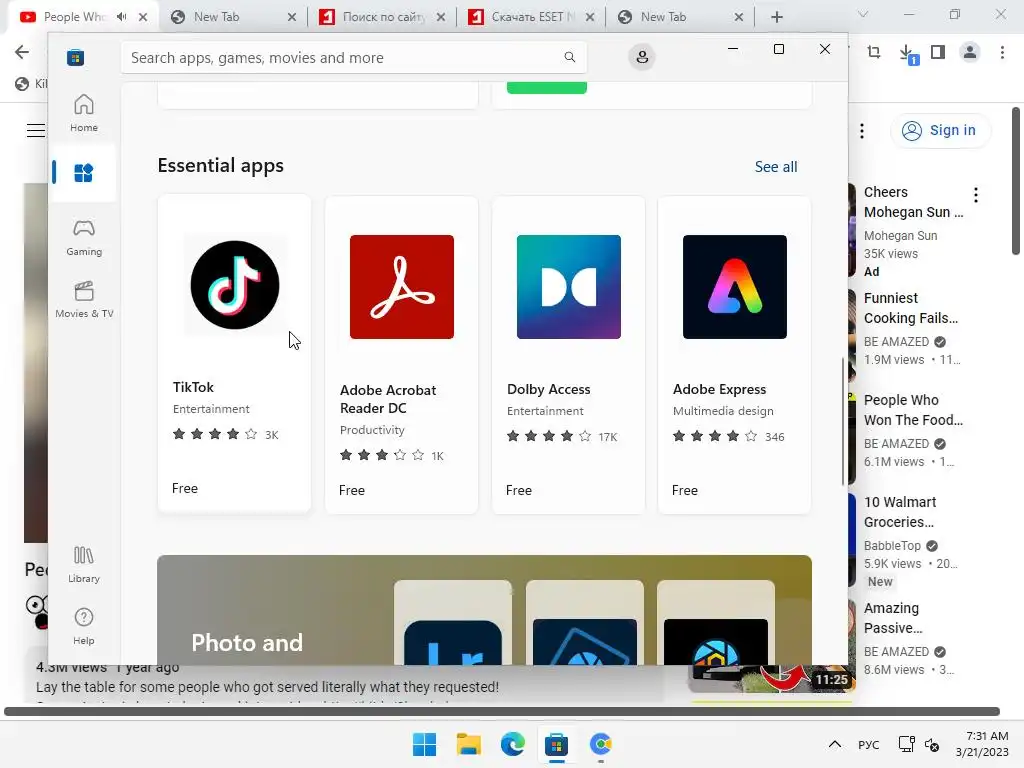Image resolution: width=1024 pixels, height=768 pixels.
Task: Mute the YouTube tab audio icon
Action: 121,17
